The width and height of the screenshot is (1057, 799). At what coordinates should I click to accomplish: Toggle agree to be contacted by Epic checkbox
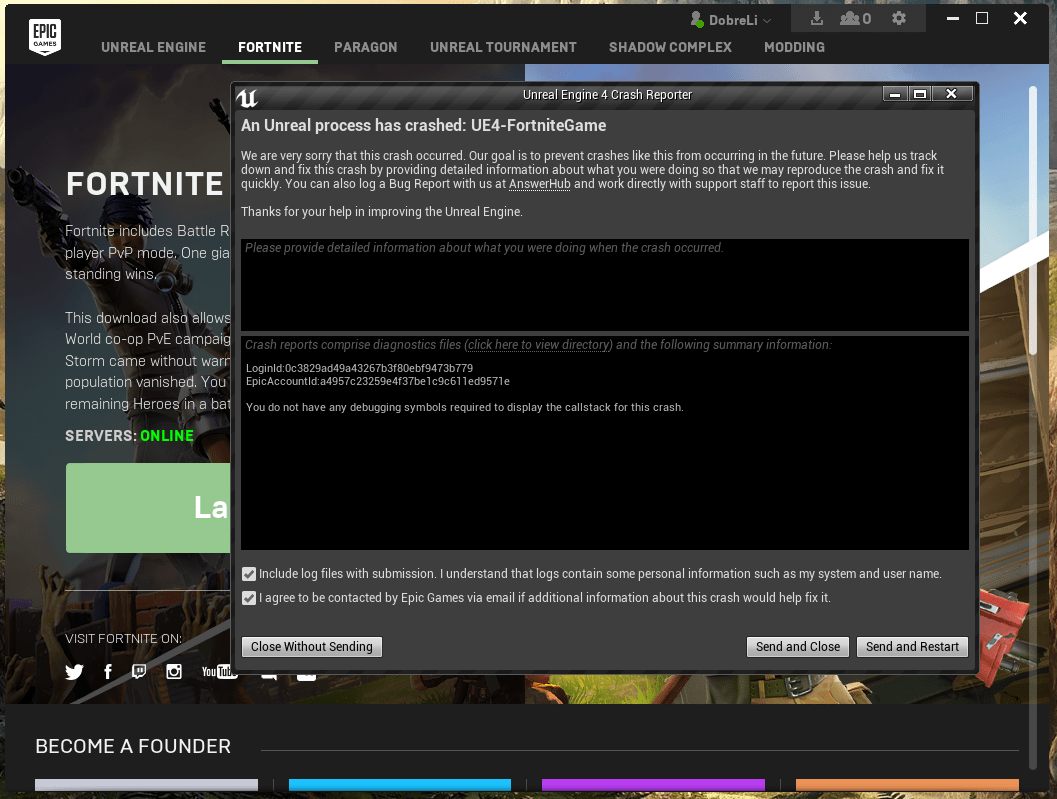tap(249, 598)
